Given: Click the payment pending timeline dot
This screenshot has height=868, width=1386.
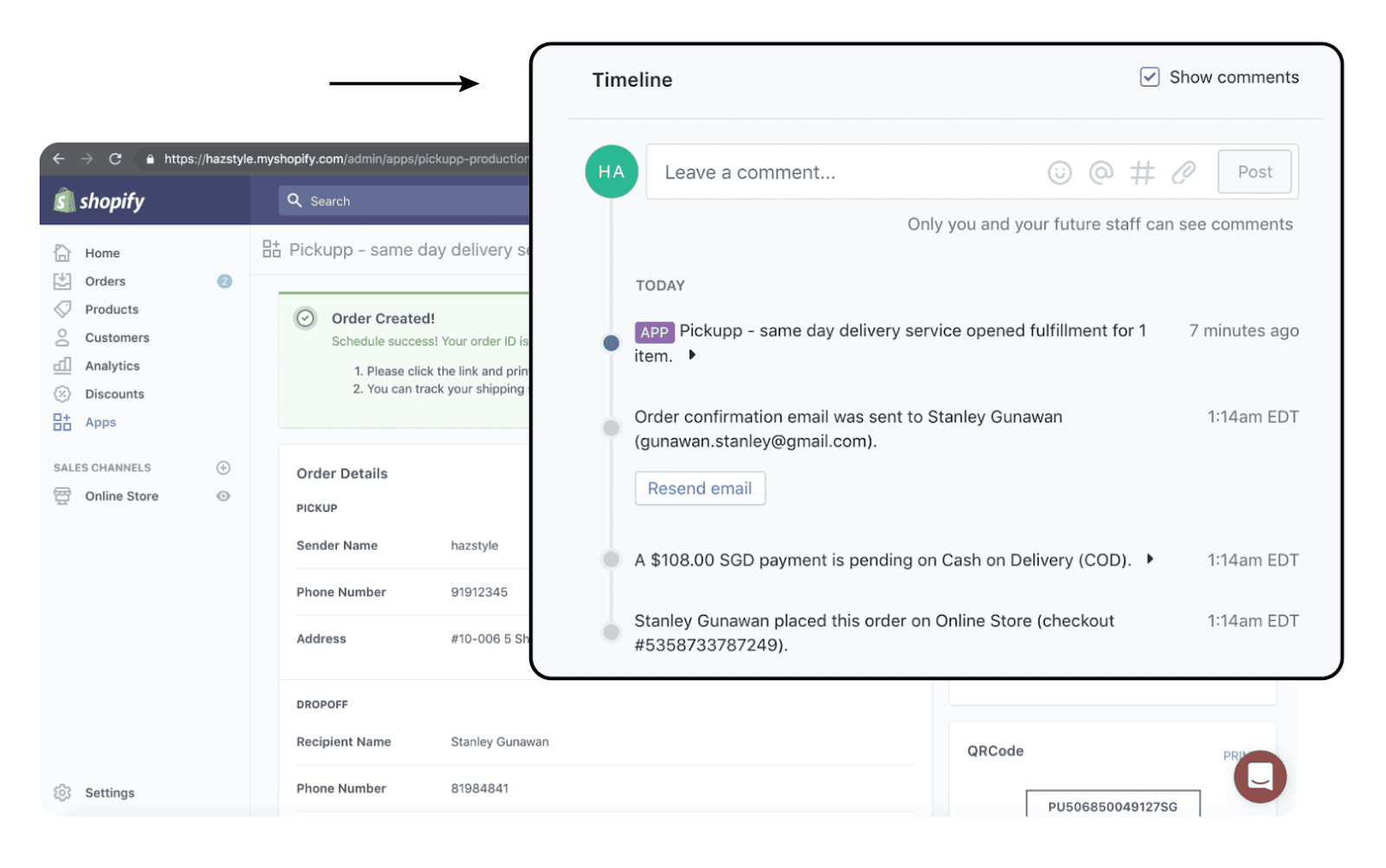Looking at the screenshot, I should (612, 560).
